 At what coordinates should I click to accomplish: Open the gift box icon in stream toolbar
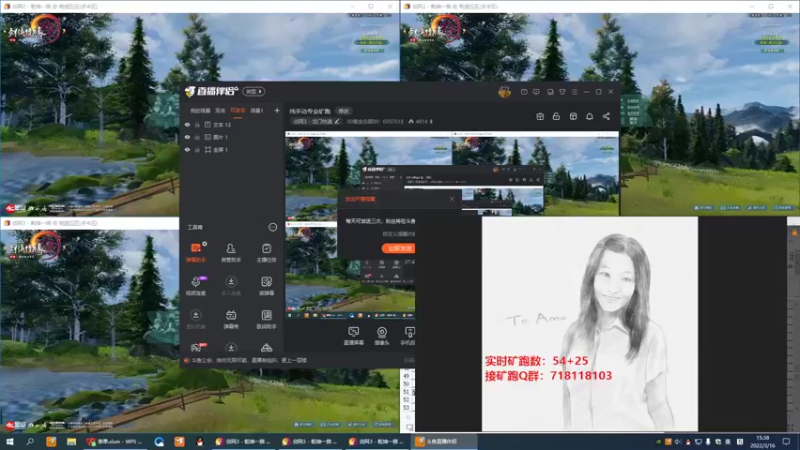[540, 116]
